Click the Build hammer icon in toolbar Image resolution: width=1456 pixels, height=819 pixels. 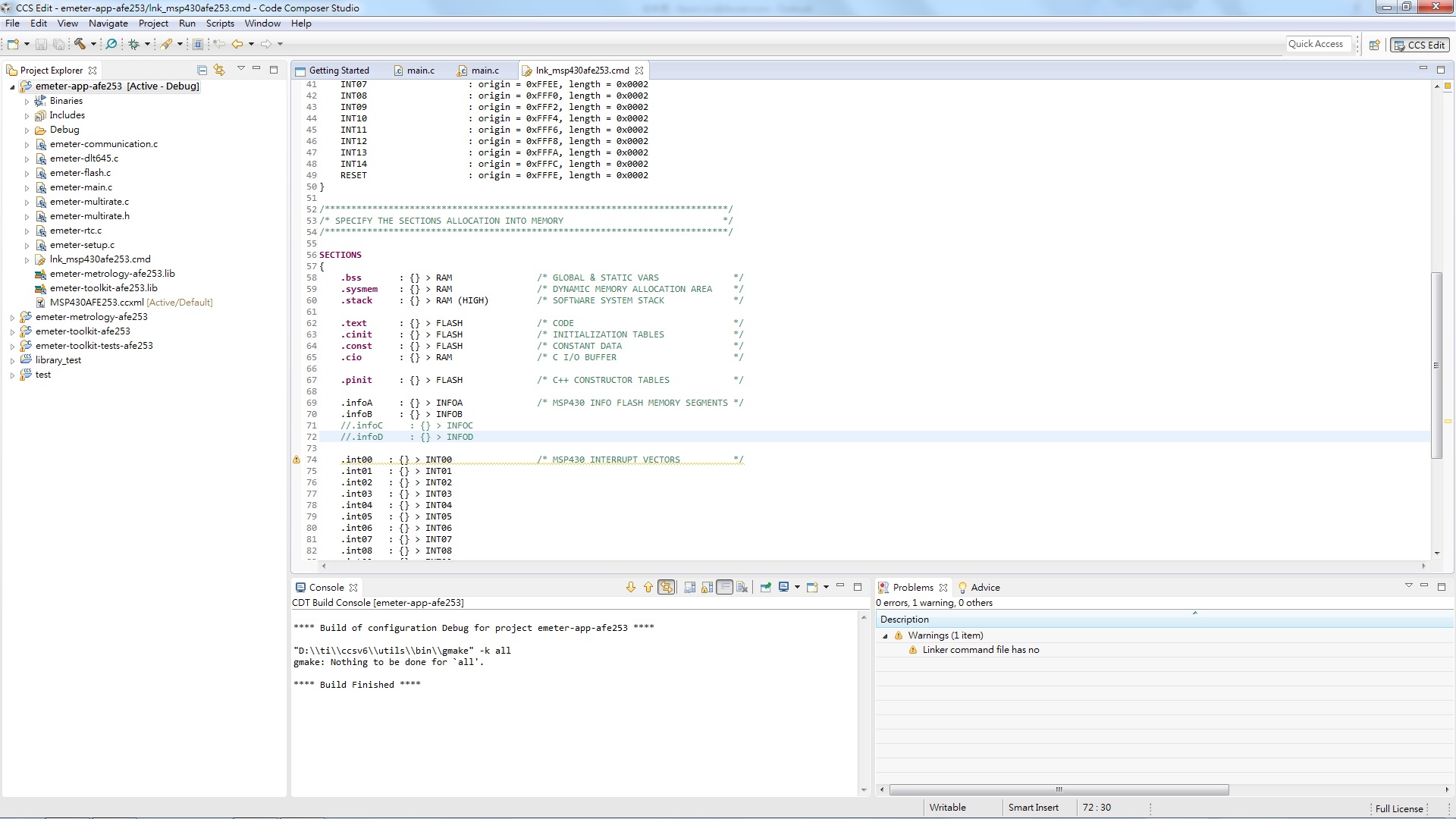click(x=80, y=44)
